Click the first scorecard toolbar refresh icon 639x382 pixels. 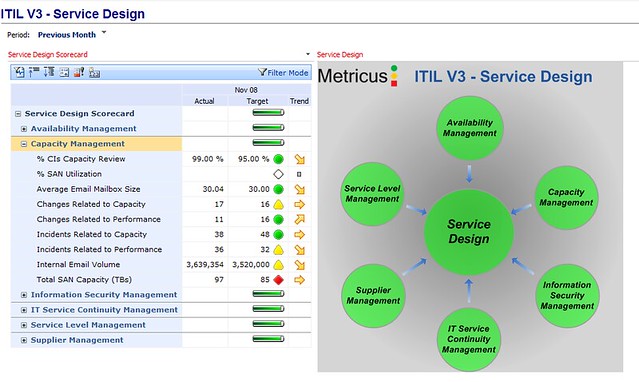19,72
